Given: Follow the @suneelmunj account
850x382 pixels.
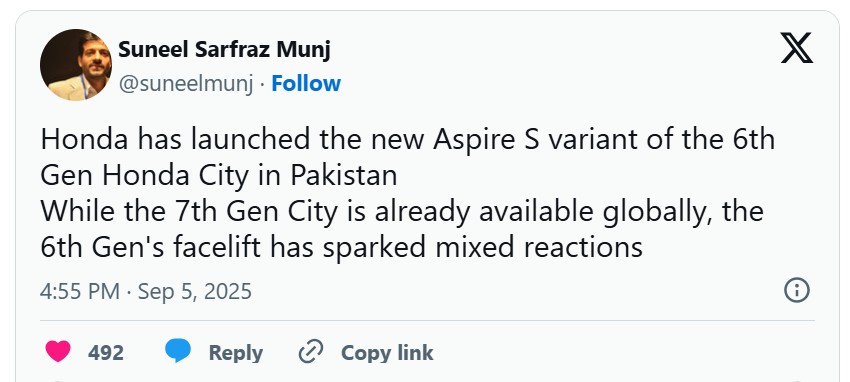Looking at the screenshot, I should click(x=306, y=83).
